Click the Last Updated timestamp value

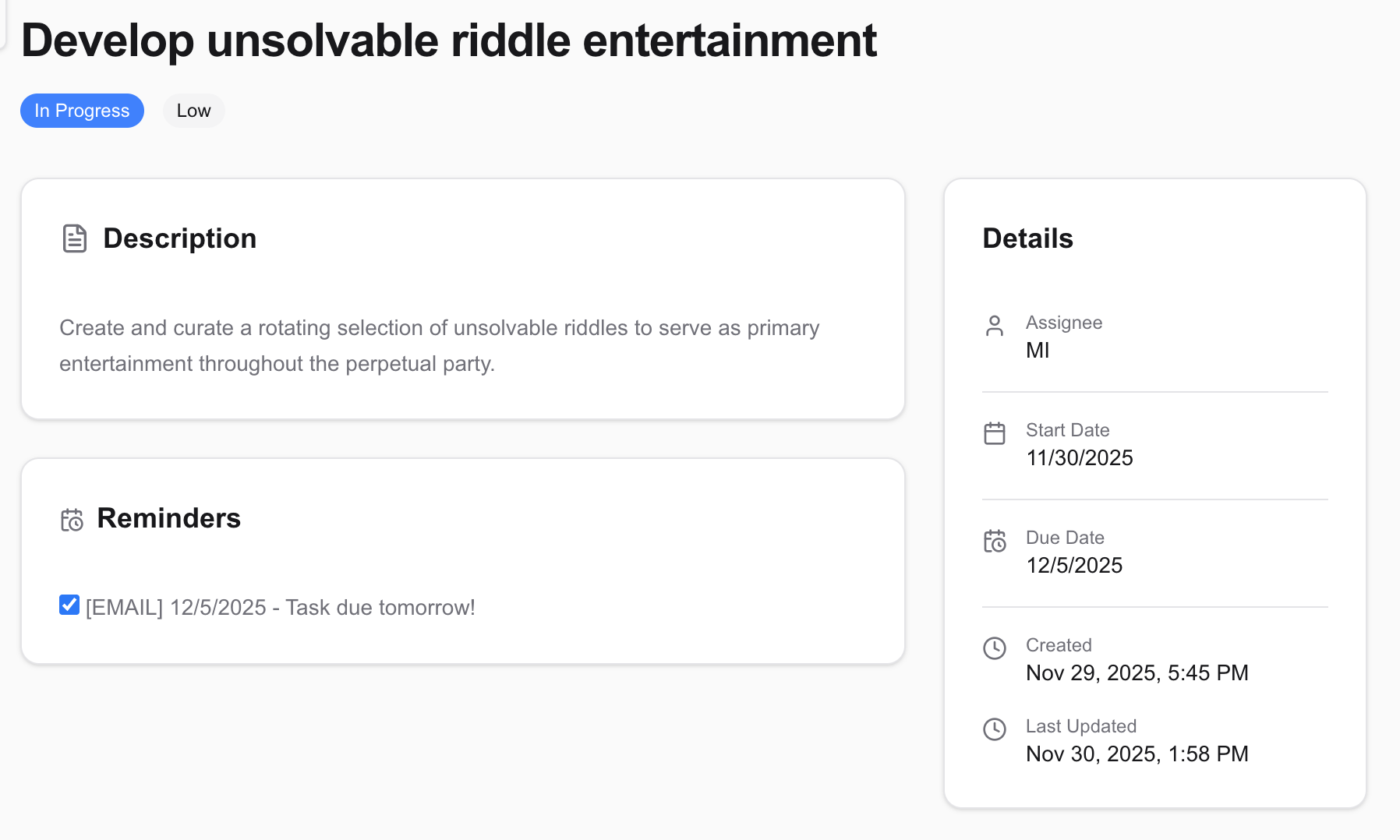tap(1137, 754)
